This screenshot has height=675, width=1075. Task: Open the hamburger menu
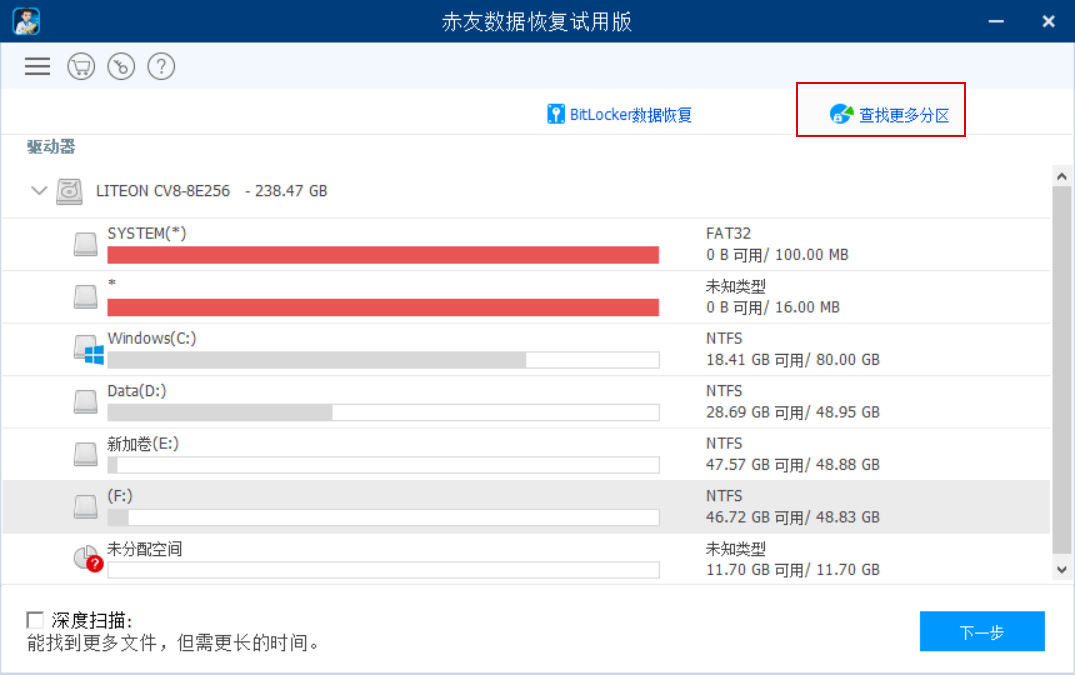pyautogui.click(x=37, y=66)
